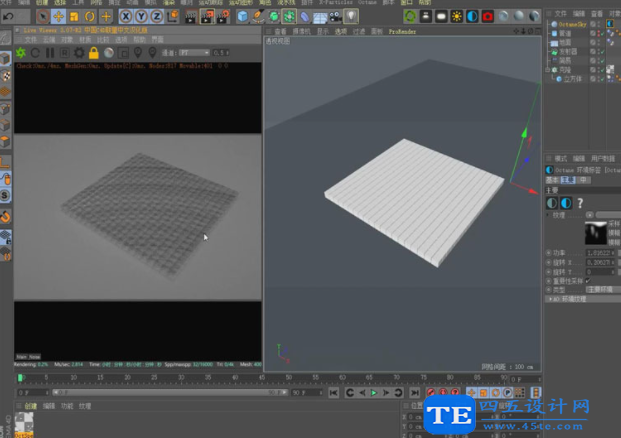Viewport: 621px width, 438px height.
Task: Click the question mark help icon
Action: [x=580, y=203]
